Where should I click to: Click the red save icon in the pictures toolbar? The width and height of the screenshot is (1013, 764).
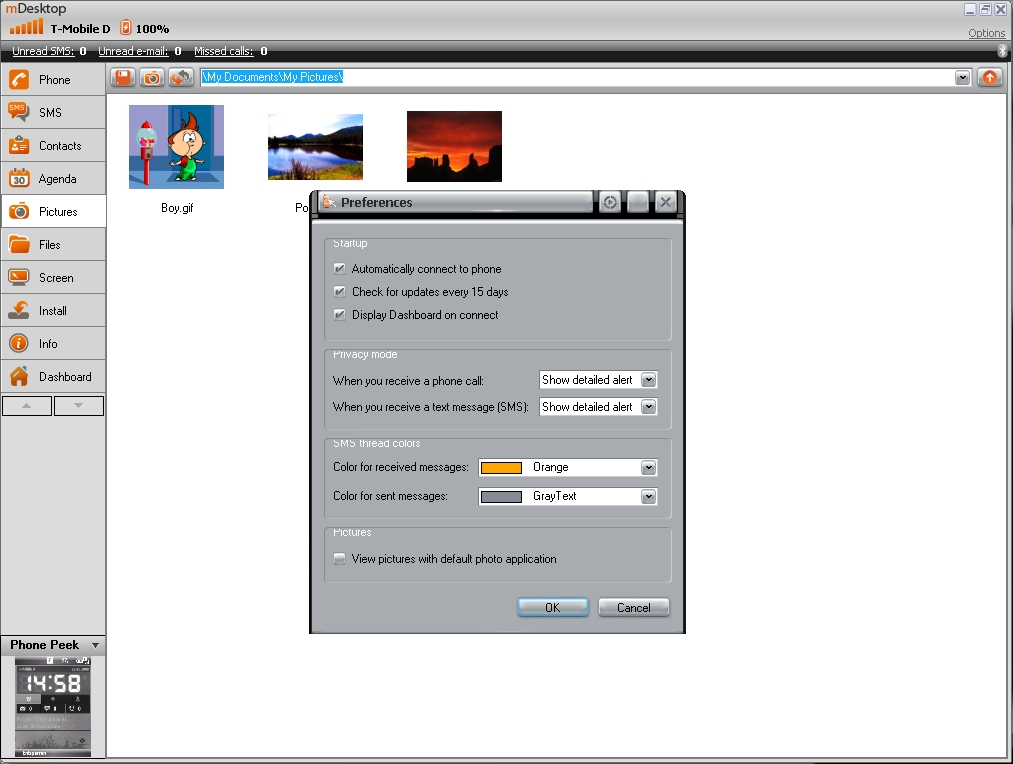123,77
